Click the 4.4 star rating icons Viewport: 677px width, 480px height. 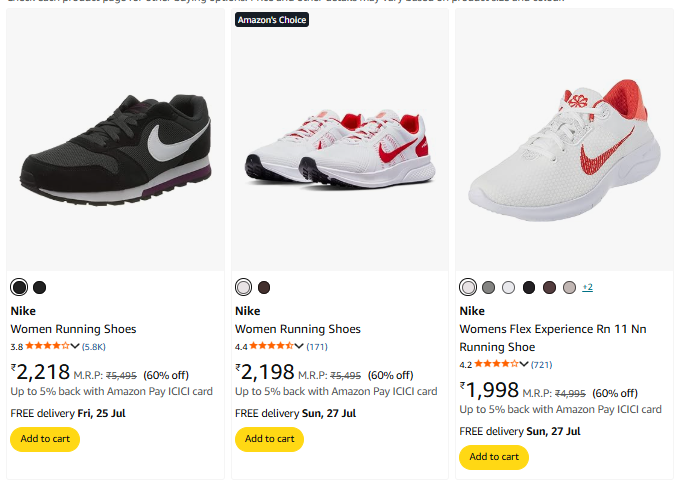(272, 346)
